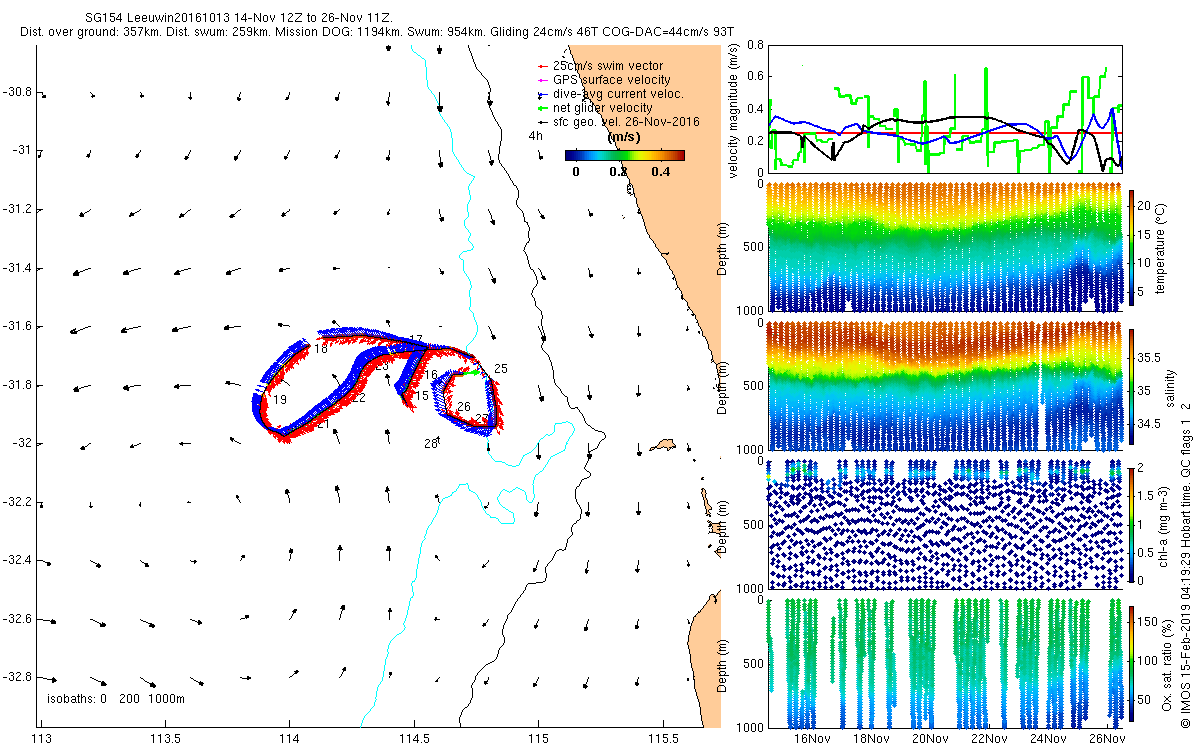The width and height of the screenshot is (1200, 750).
Task: Click longitude tick '115'
Action: coord(537,739)
